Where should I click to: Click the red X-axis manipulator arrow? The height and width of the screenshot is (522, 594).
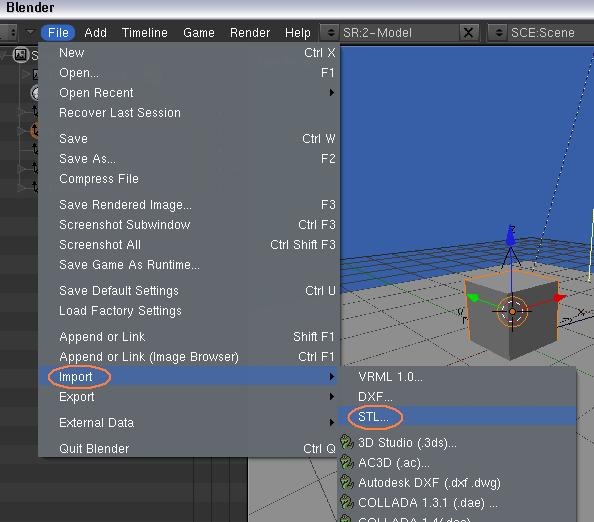coord(560,298)
